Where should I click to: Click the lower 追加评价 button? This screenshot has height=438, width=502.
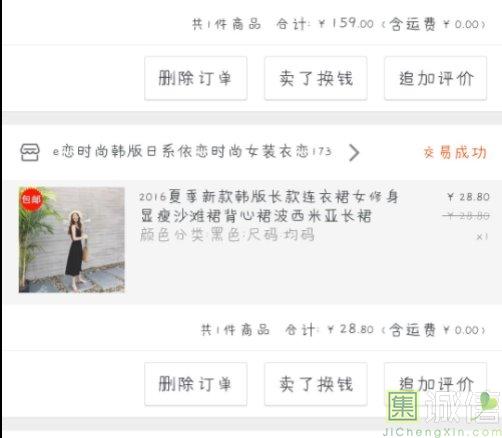[x=435, y=384]
